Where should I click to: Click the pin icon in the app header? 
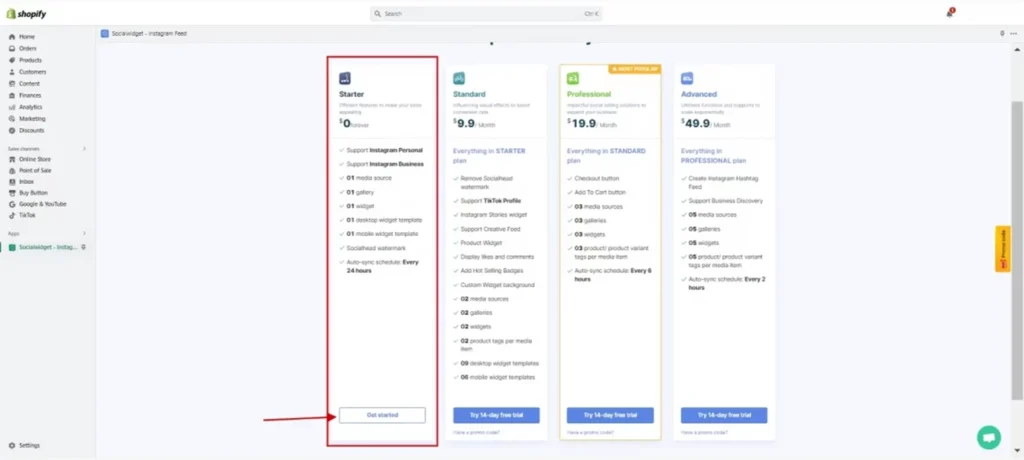tap(1002, 33)
